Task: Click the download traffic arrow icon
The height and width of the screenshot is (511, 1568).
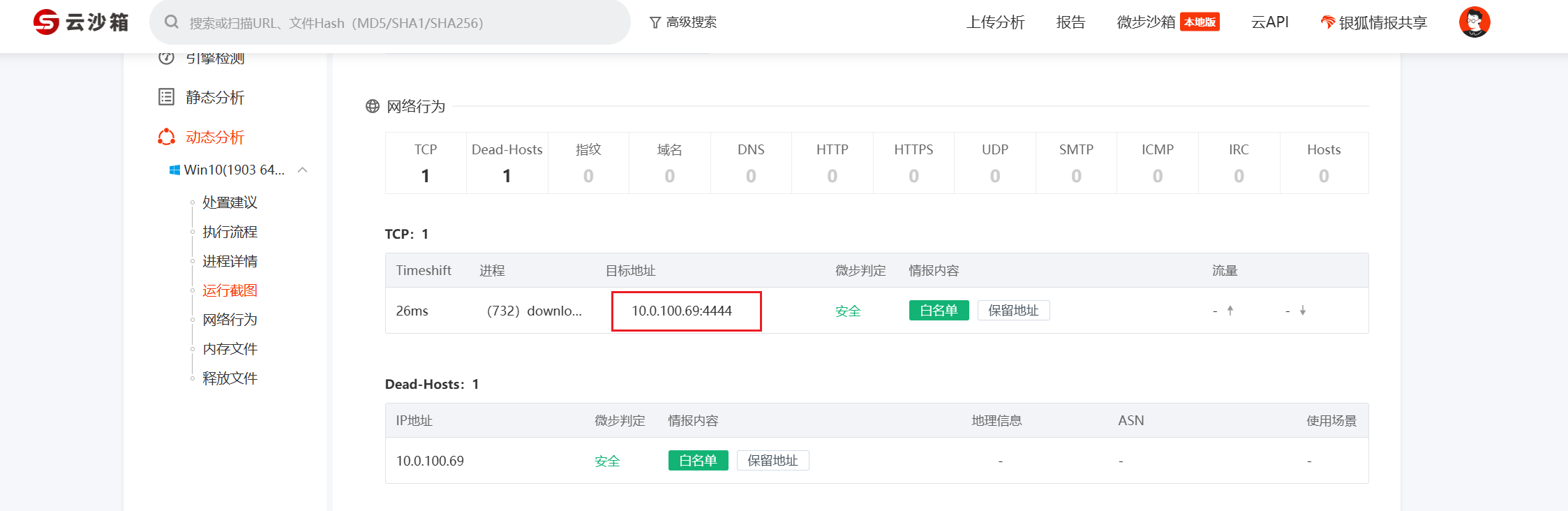Action: (x=1303, y=311)
